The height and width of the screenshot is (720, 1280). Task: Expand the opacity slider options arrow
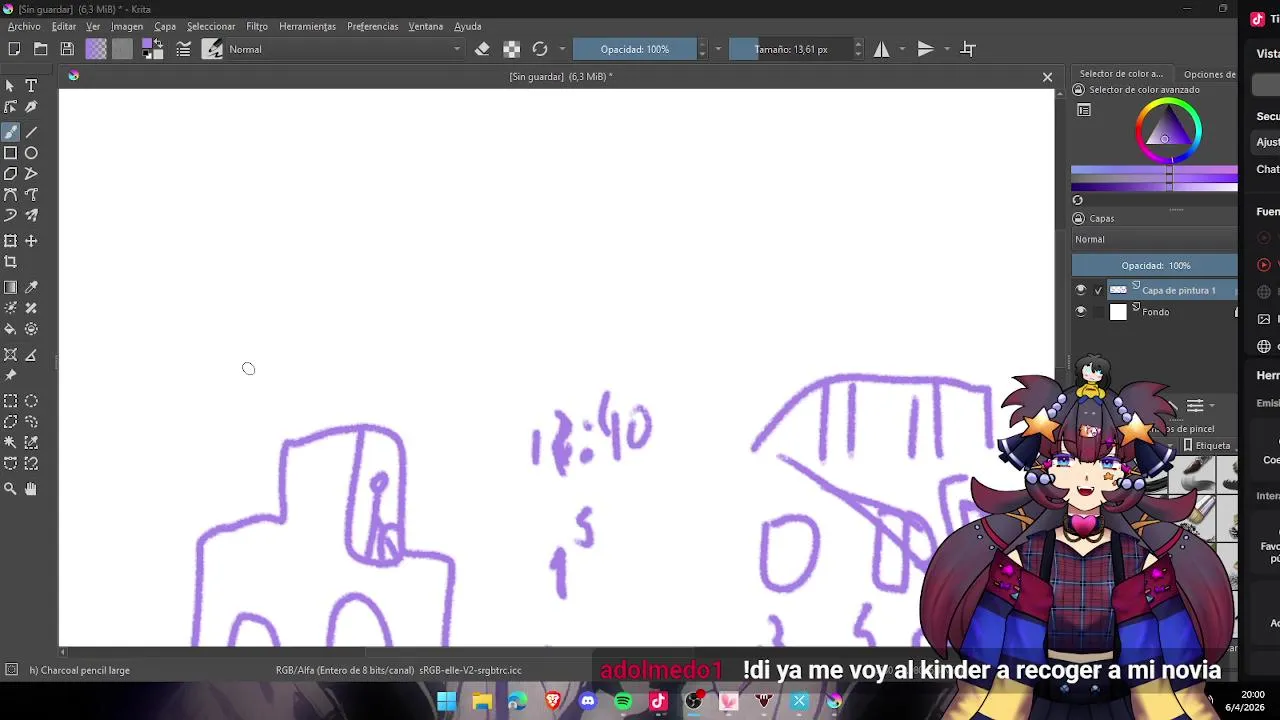tap(718, 49)
